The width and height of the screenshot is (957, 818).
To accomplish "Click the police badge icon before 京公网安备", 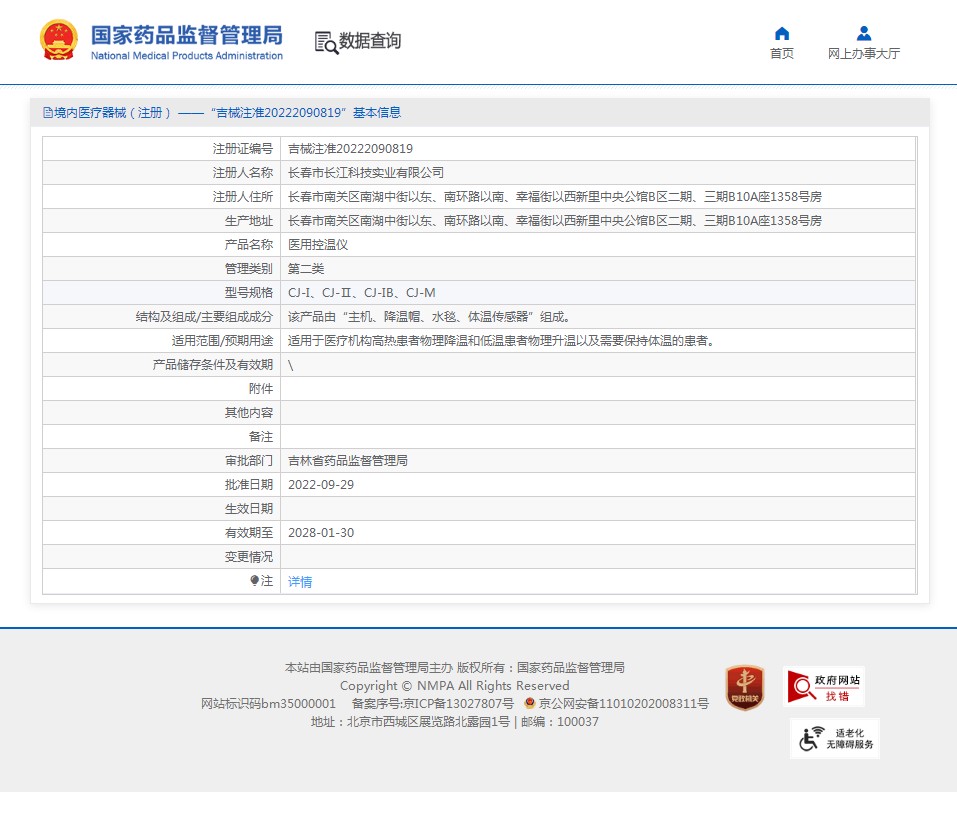I will [530, 703].
